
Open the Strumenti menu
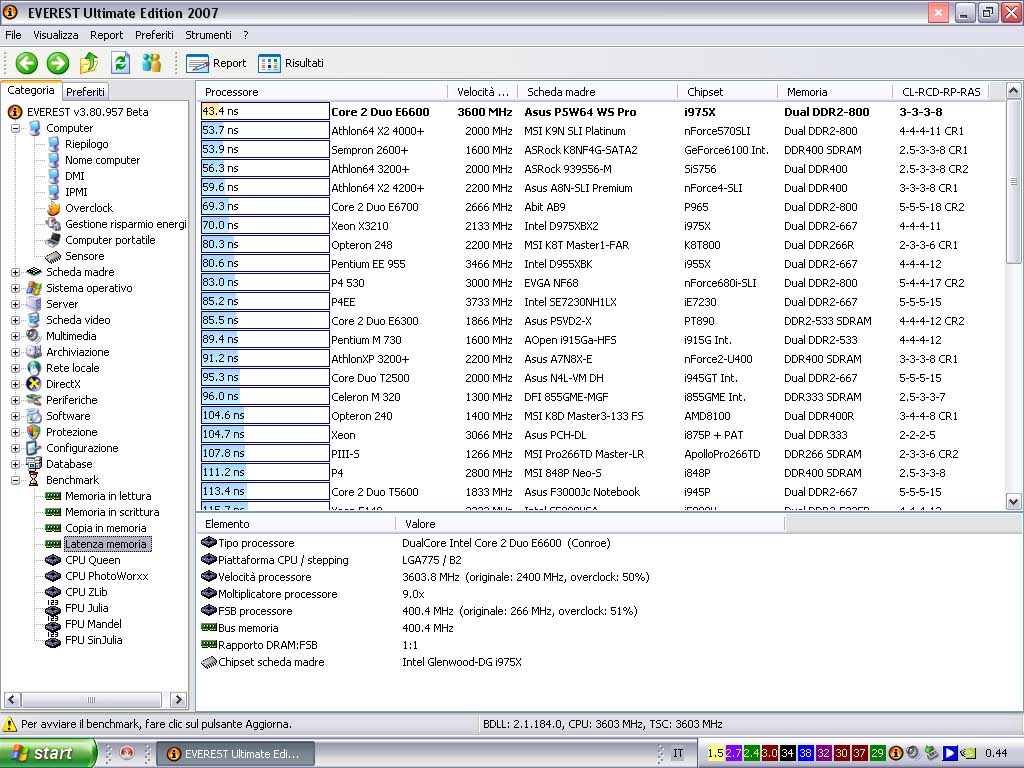coord(208,35)
